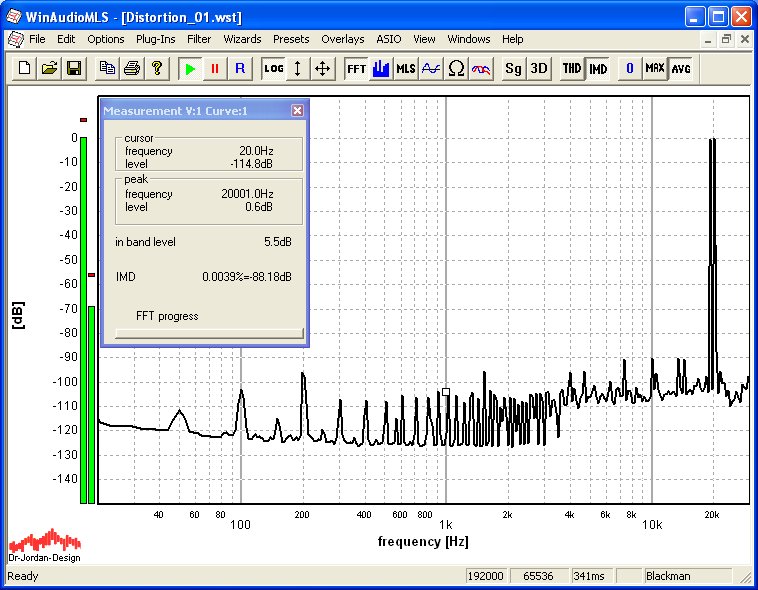The image size is (758, 590).
Task: Restore the inner document window
Action: click(726, 40)
